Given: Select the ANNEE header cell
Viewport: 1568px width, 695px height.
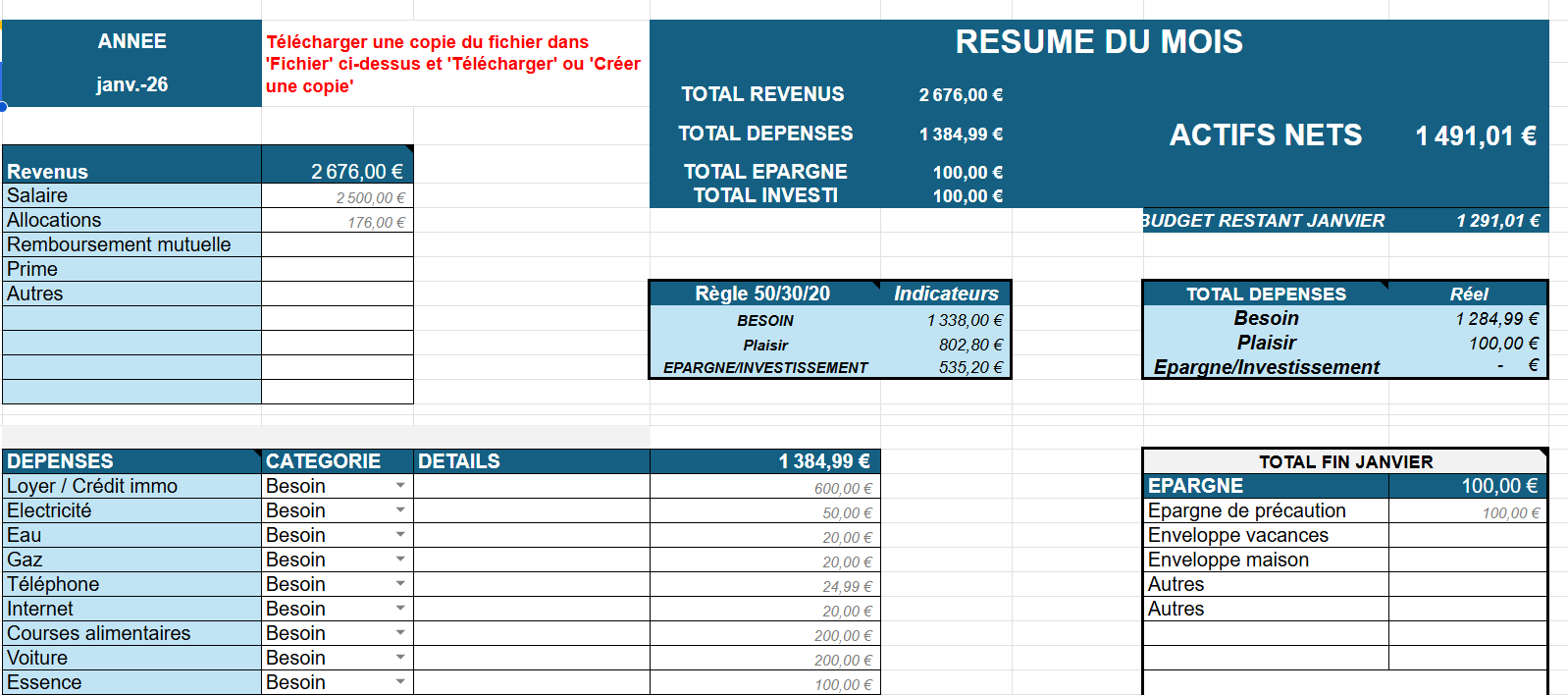Looking at the screenshot, I should (x=131, y=41).
